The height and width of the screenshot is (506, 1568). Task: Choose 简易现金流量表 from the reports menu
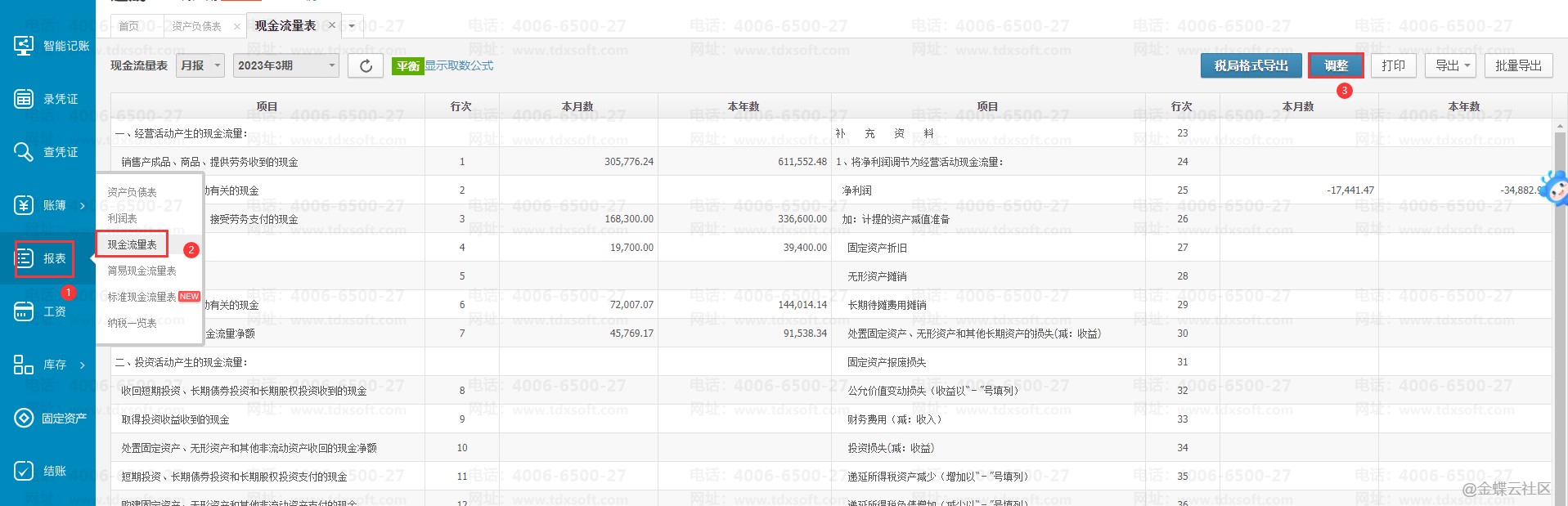142,271
